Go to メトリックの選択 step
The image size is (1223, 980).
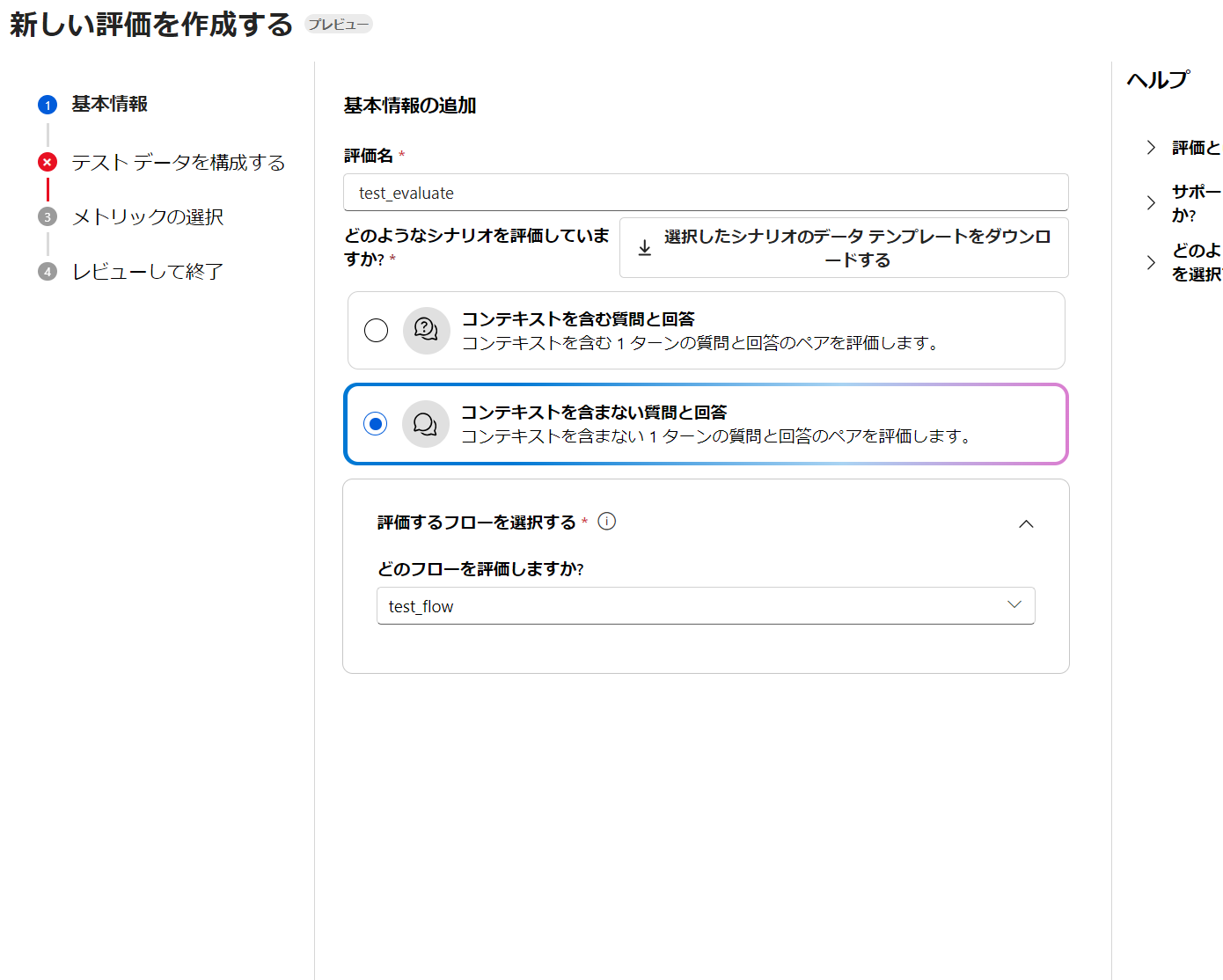coord(148,216)
